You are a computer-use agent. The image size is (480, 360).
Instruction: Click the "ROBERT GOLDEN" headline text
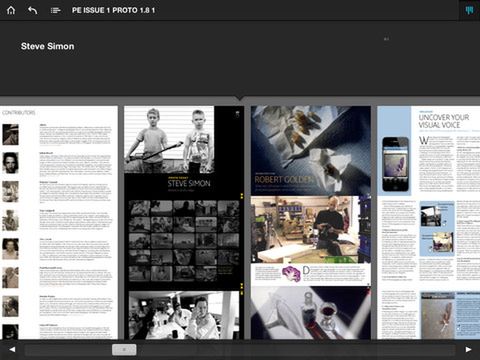pos(284,180)
